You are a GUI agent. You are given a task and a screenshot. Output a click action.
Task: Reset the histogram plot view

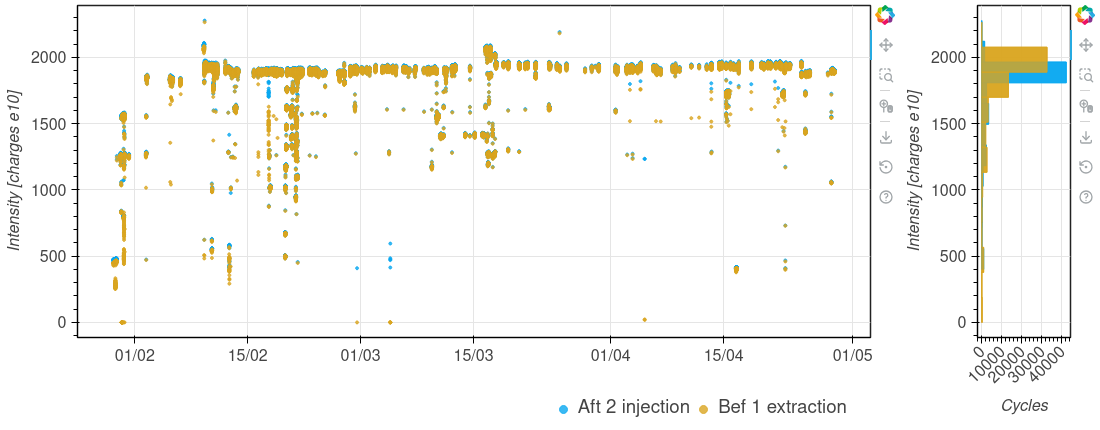1085,166
